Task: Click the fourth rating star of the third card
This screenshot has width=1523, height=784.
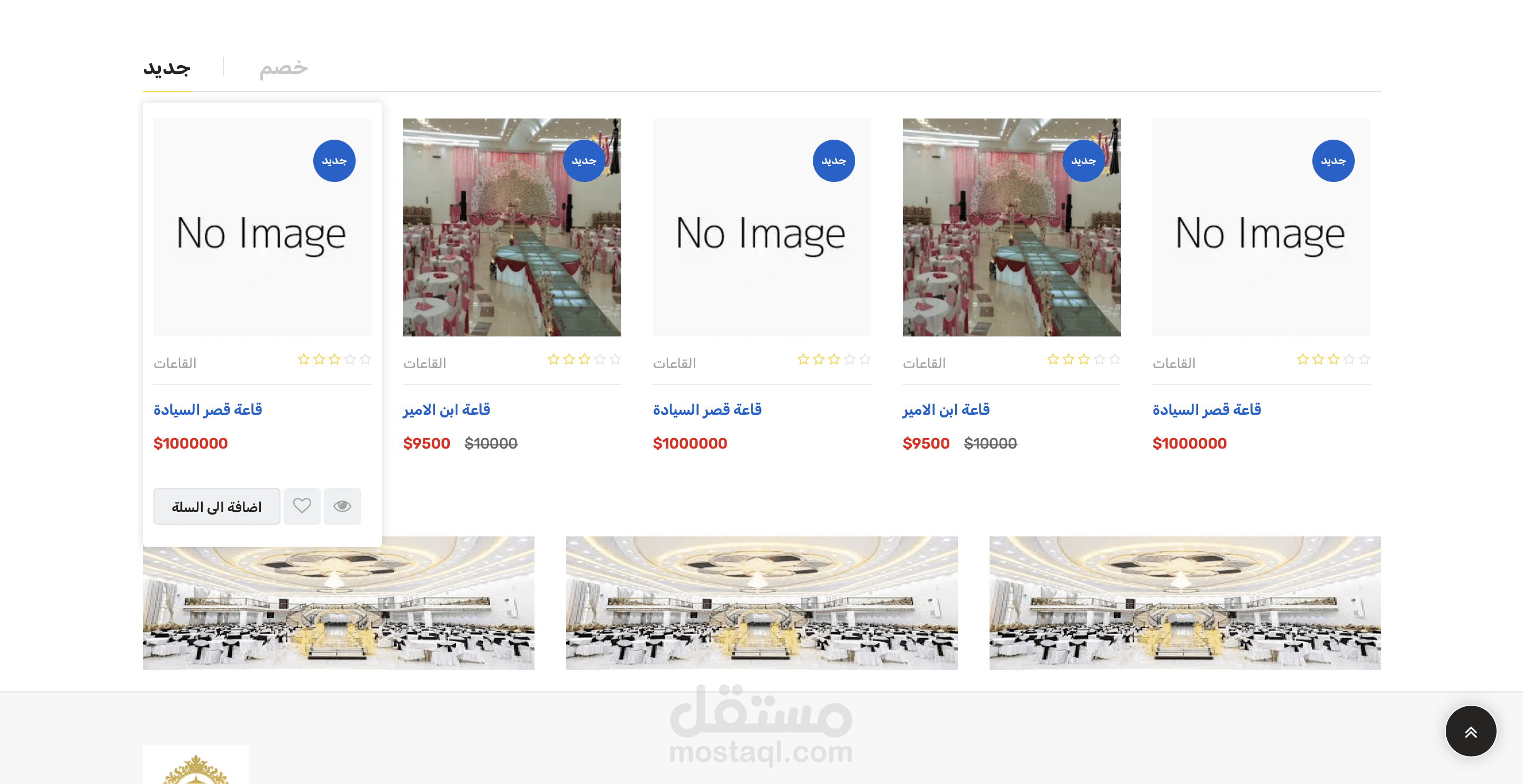Action: click(x=849, y=359)
